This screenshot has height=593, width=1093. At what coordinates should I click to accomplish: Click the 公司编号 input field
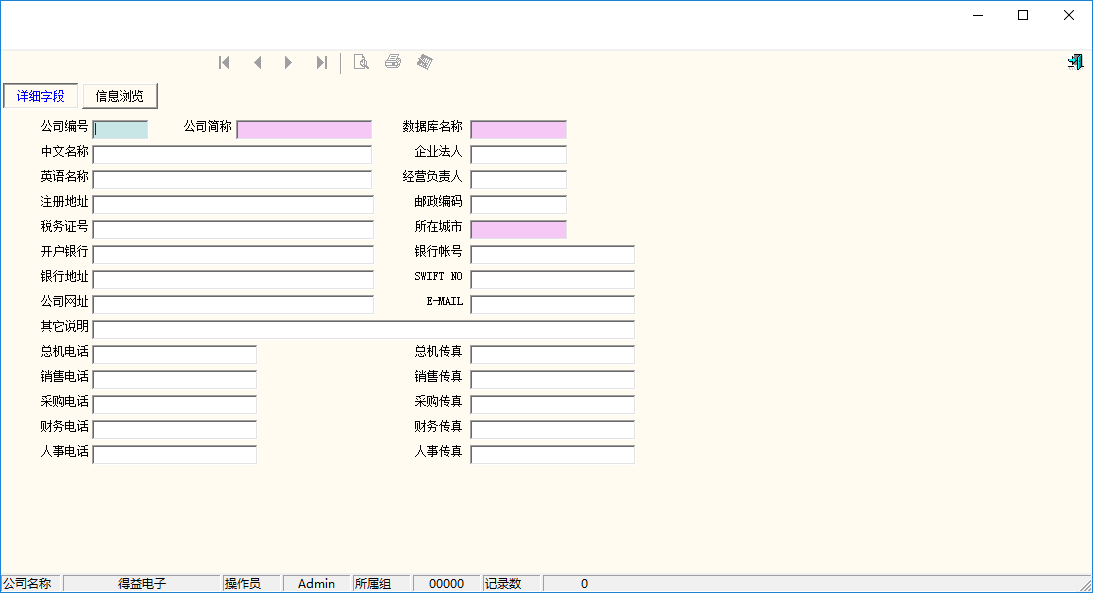pyautogui.click(x=120, y=129)
